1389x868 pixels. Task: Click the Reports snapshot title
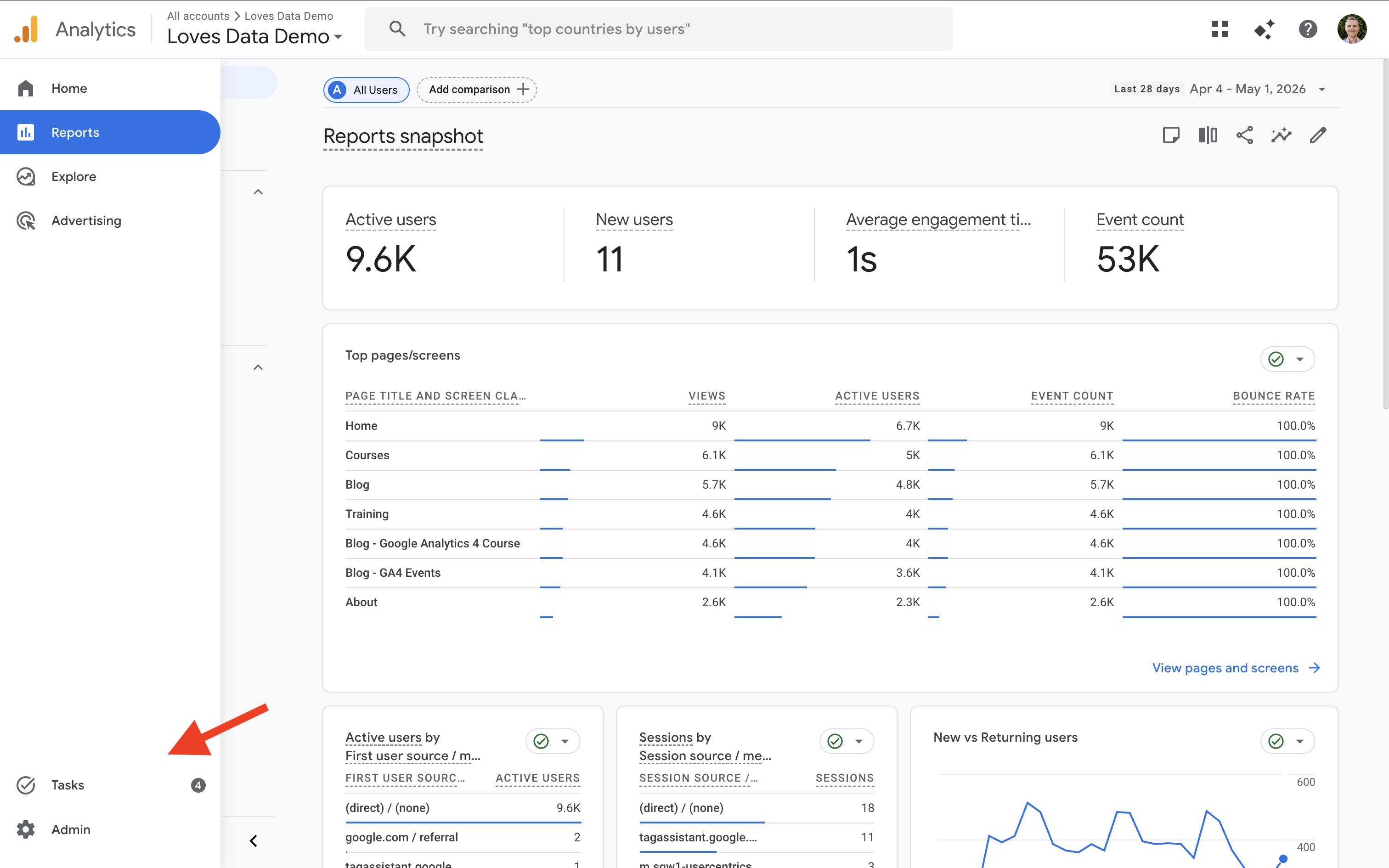pyautogui.click(x=403, y=137)
